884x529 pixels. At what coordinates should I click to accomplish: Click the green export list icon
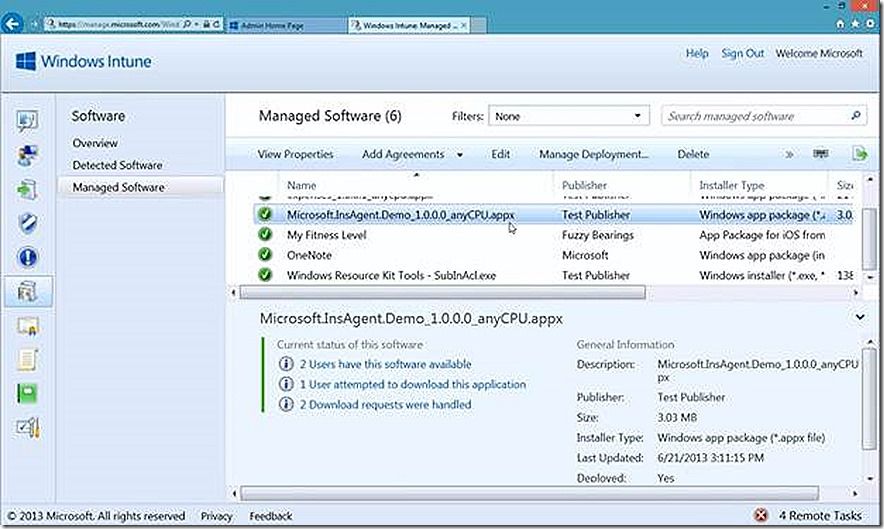click(x=859, y=153)
